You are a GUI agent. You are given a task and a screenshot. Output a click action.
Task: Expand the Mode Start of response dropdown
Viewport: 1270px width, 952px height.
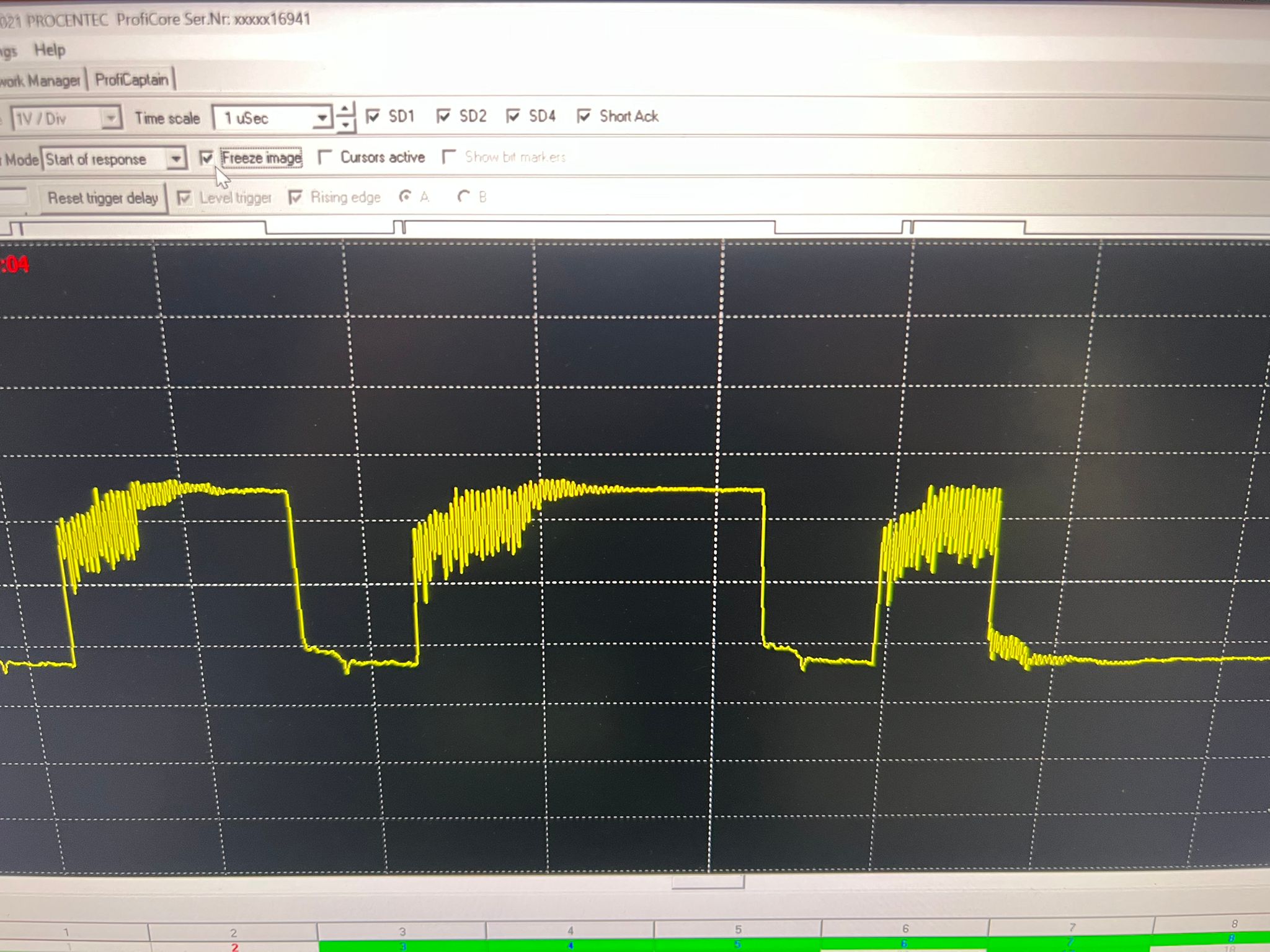coord(176,159)
